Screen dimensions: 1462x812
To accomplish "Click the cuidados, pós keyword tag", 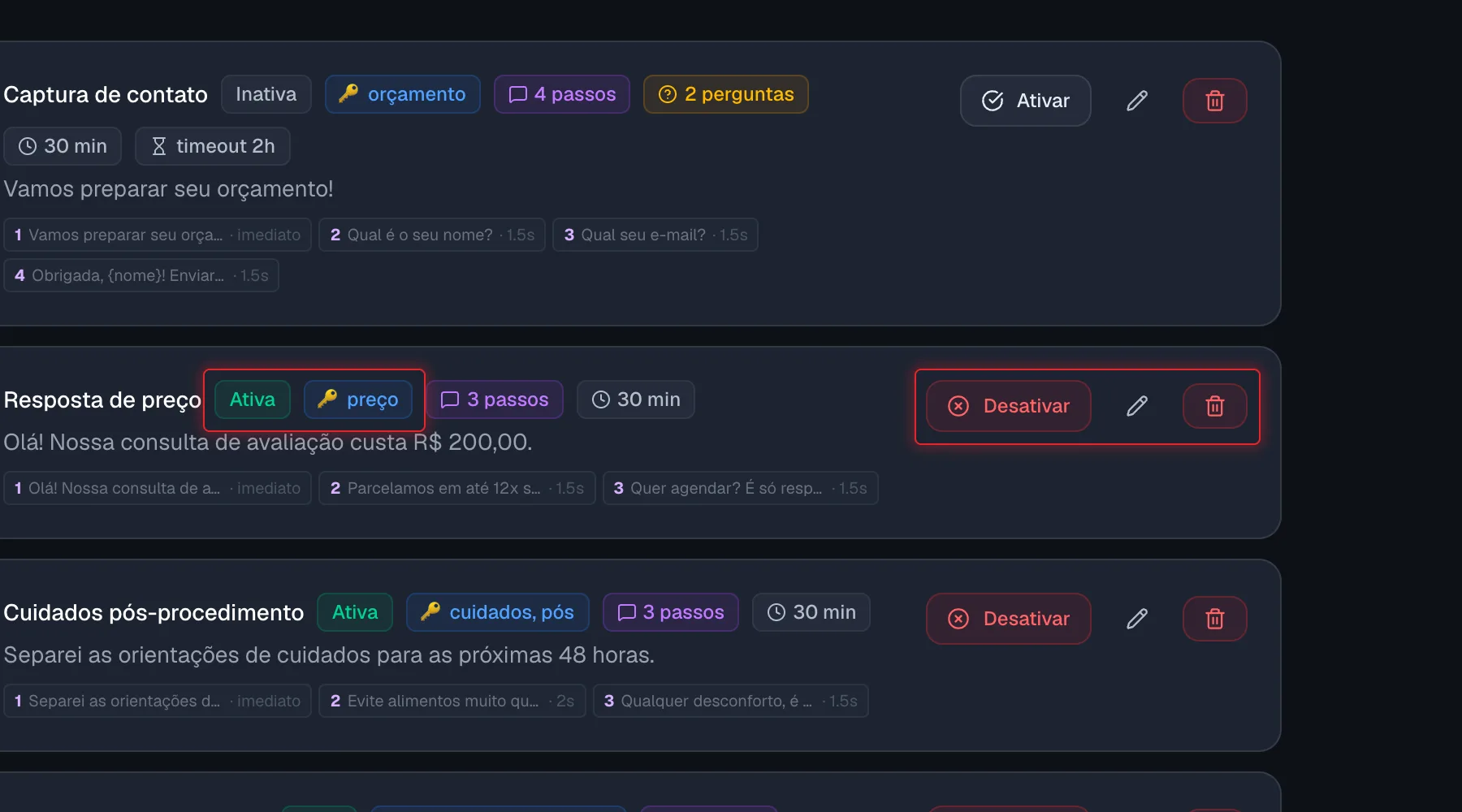I will pos(498,612).
